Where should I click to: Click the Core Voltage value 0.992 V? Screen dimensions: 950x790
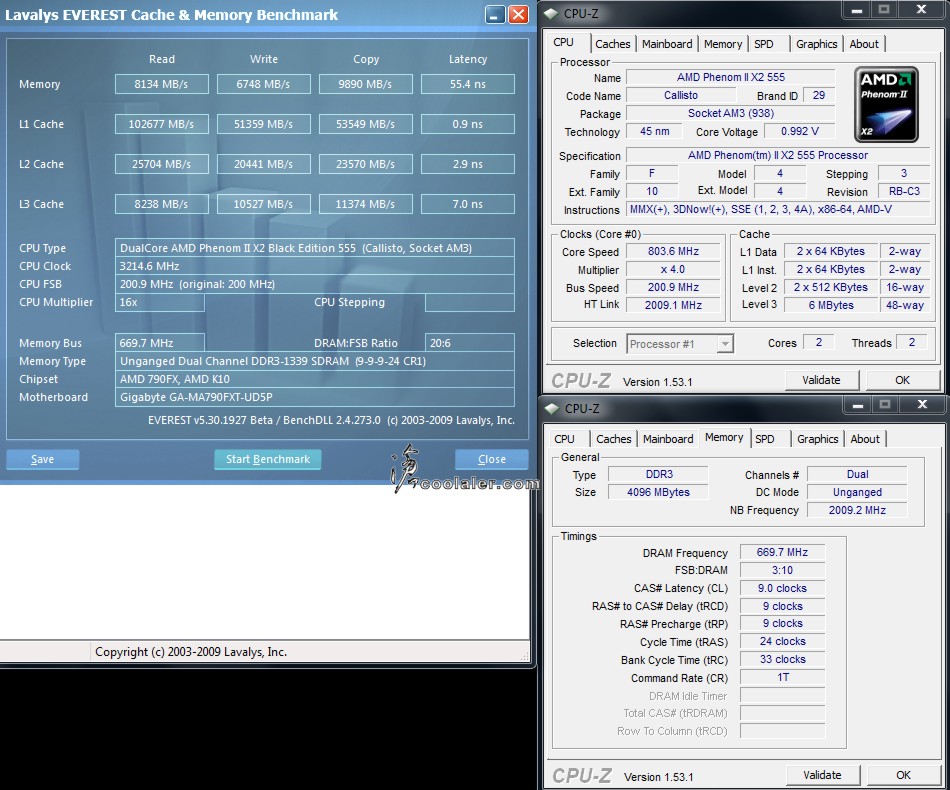pyautogui.click(x=800, y=131)
